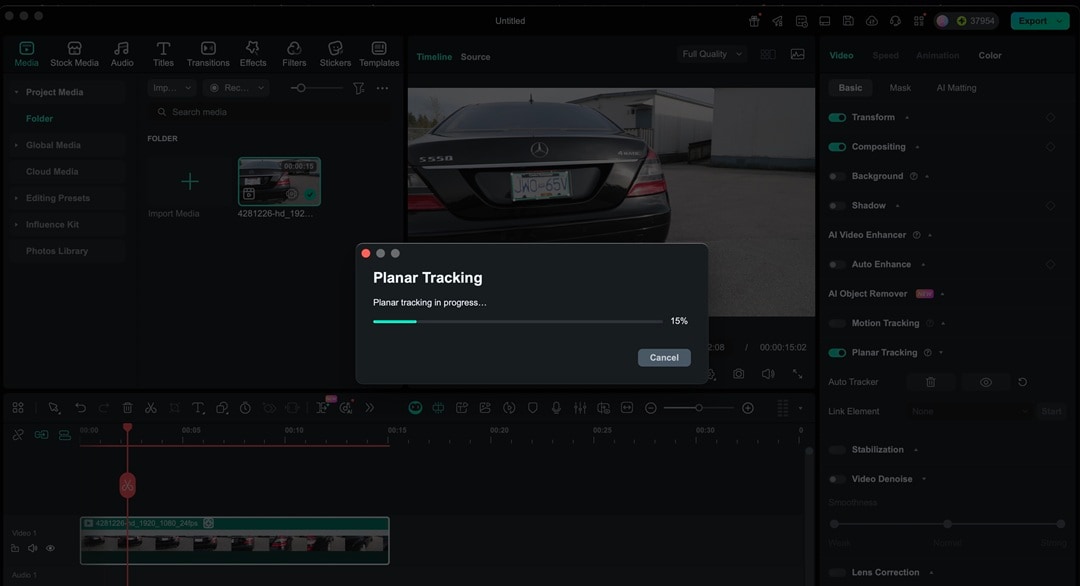Click the support headset icon in title bar

[895, 21]
